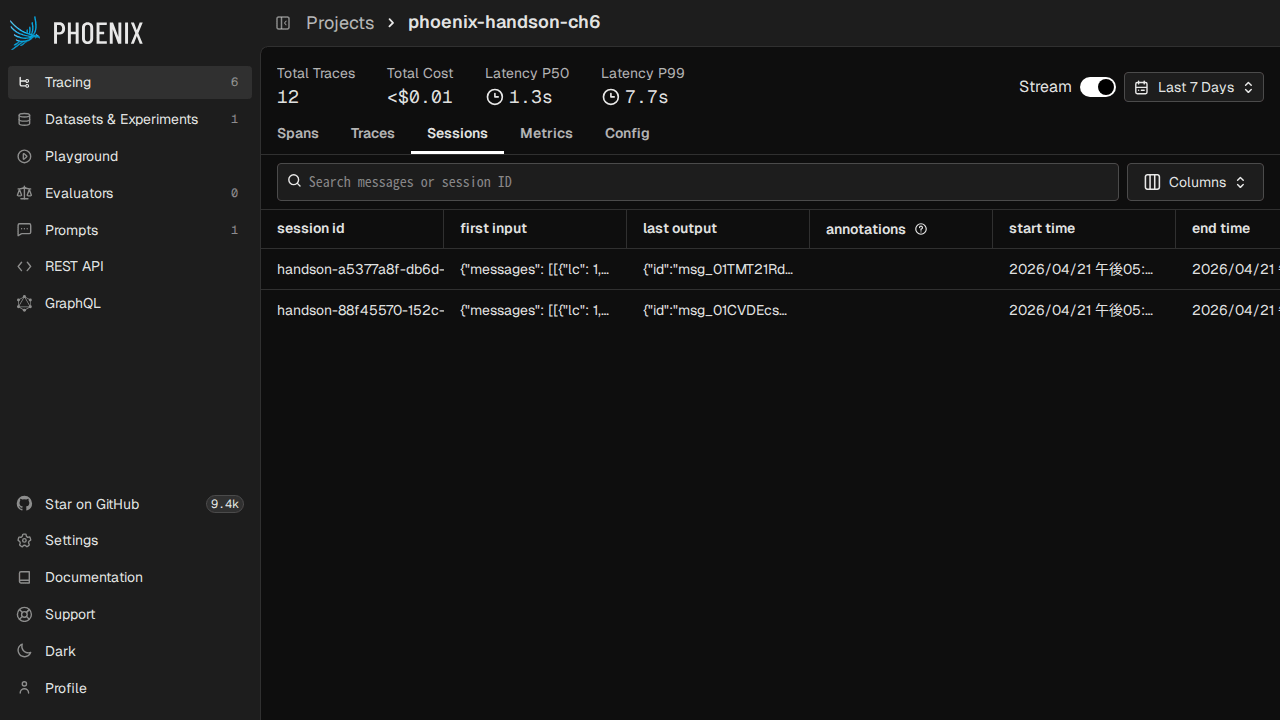Click the Projects breadcrumb link
Screen dimensions: 1280x720
[340, 23]
